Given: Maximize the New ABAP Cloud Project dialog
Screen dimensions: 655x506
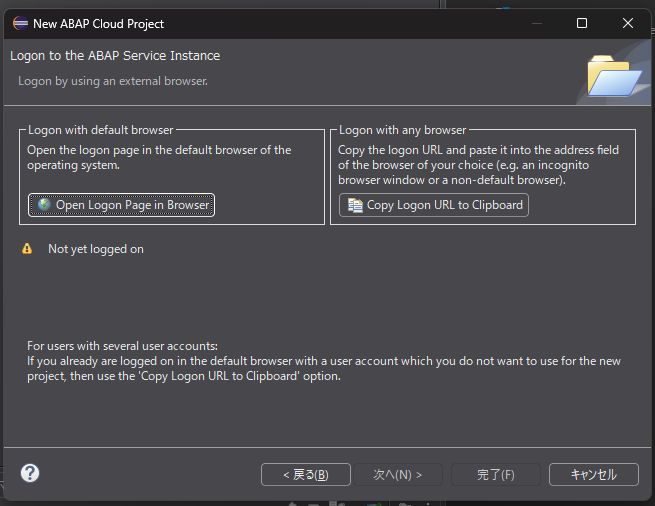Looking at the screenshot, I should (x=582, y=23).
